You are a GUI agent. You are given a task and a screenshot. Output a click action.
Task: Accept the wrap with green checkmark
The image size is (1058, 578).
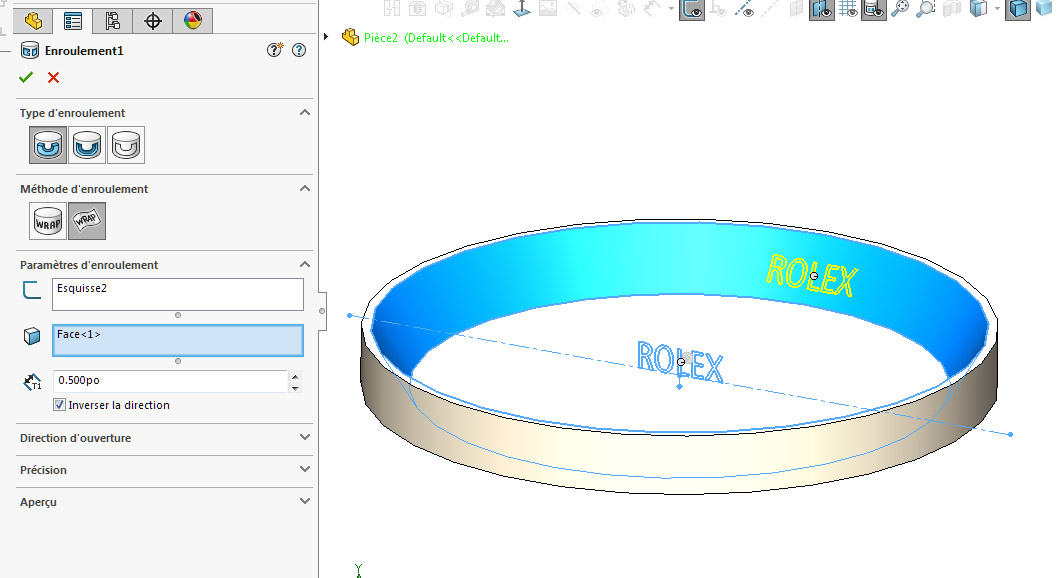26,78
